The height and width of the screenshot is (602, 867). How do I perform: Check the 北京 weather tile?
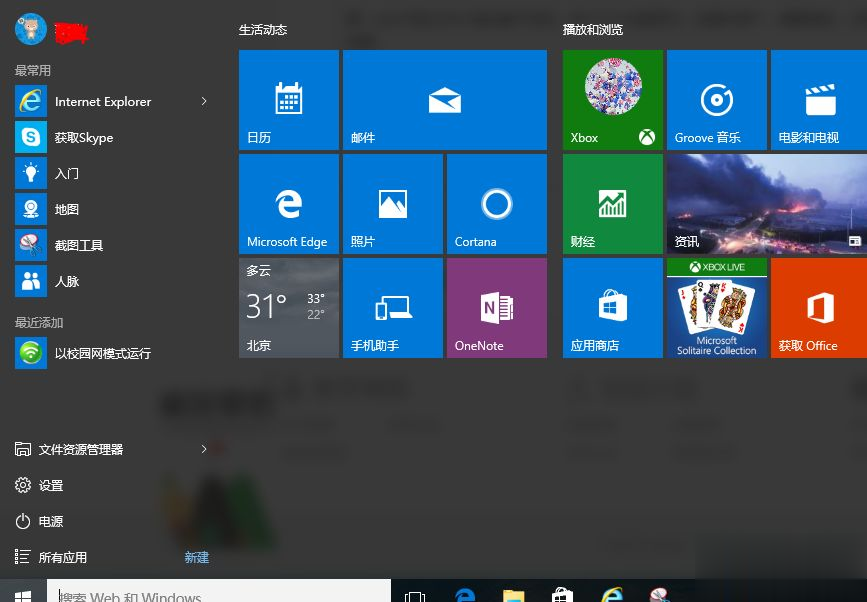tap(288, 307)
